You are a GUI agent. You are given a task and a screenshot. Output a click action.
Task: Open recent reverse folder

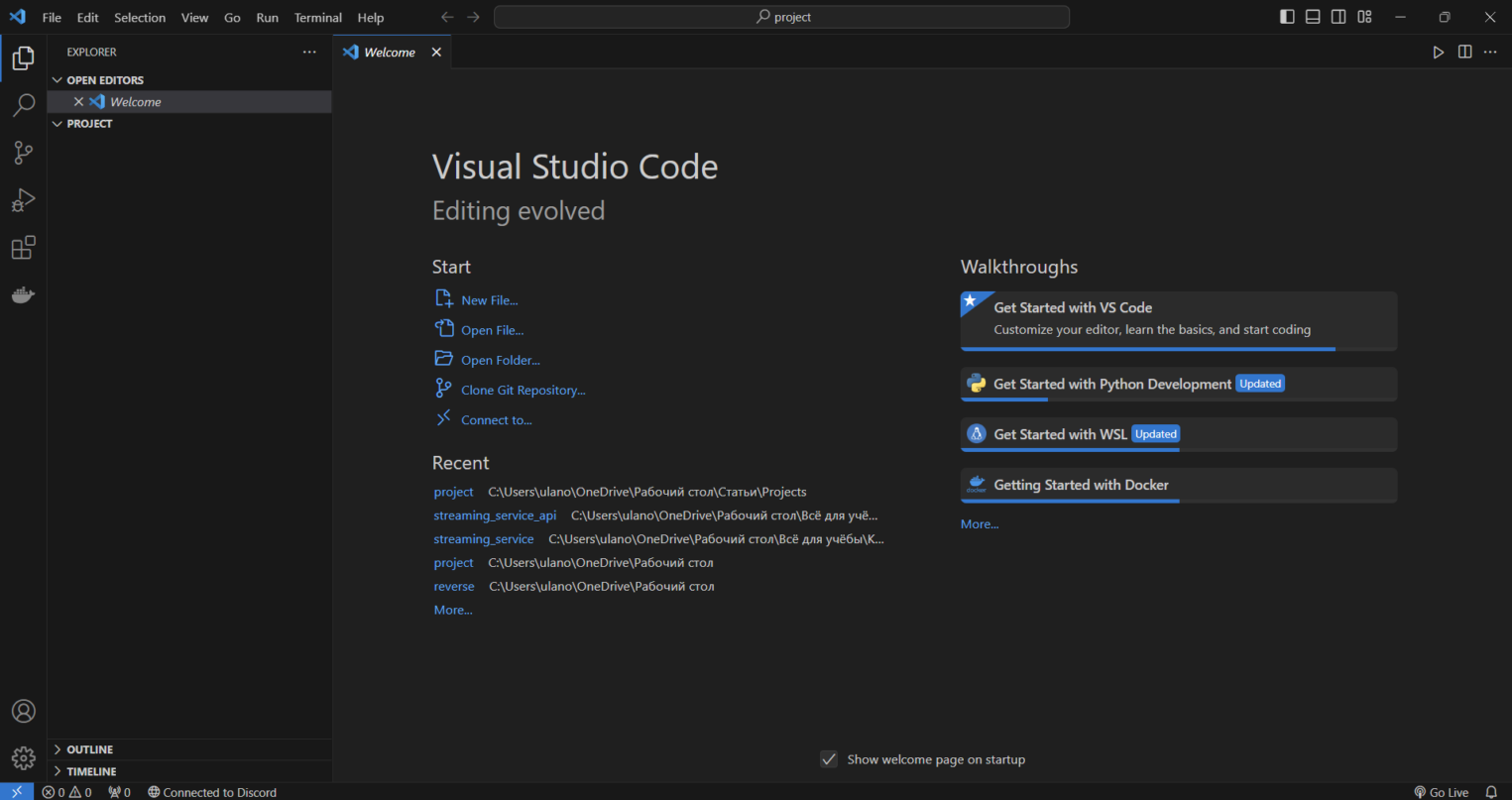[x=454, y=587]
